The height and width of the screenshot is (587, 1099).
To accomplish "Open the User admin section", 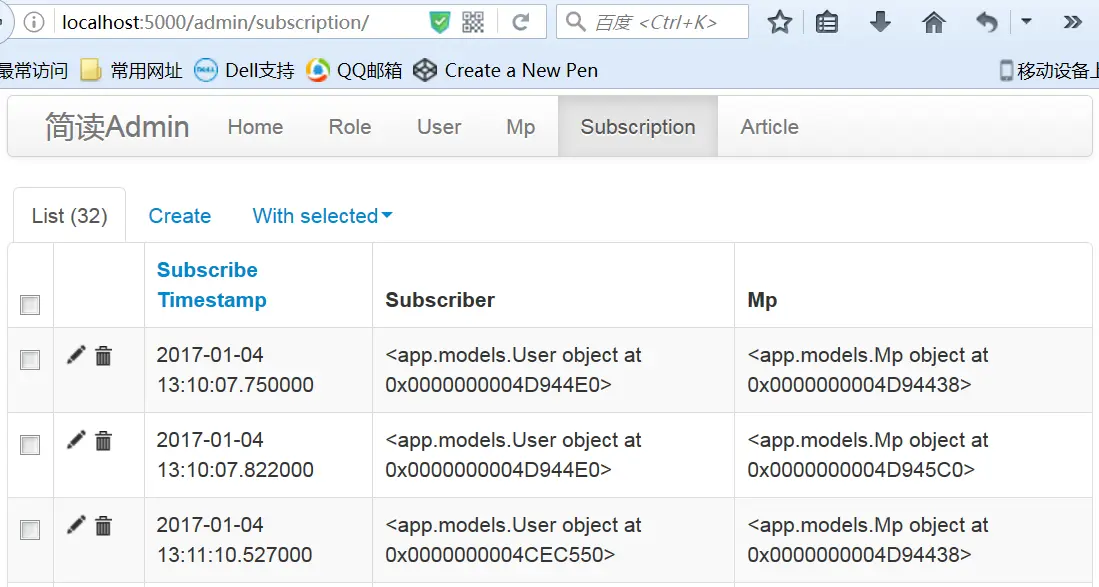I will (439, 127).
